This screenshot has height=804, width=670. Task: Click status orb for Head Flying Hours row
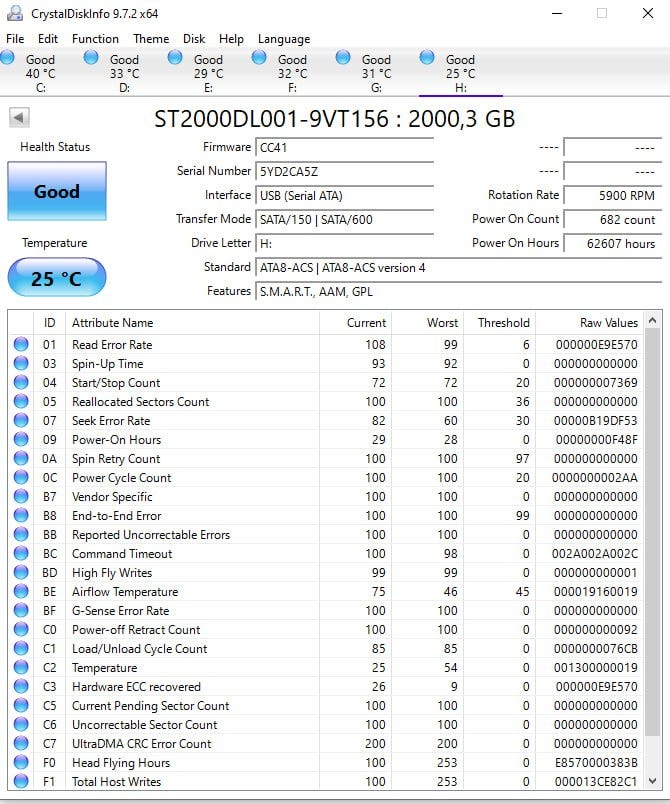(21, 761)
